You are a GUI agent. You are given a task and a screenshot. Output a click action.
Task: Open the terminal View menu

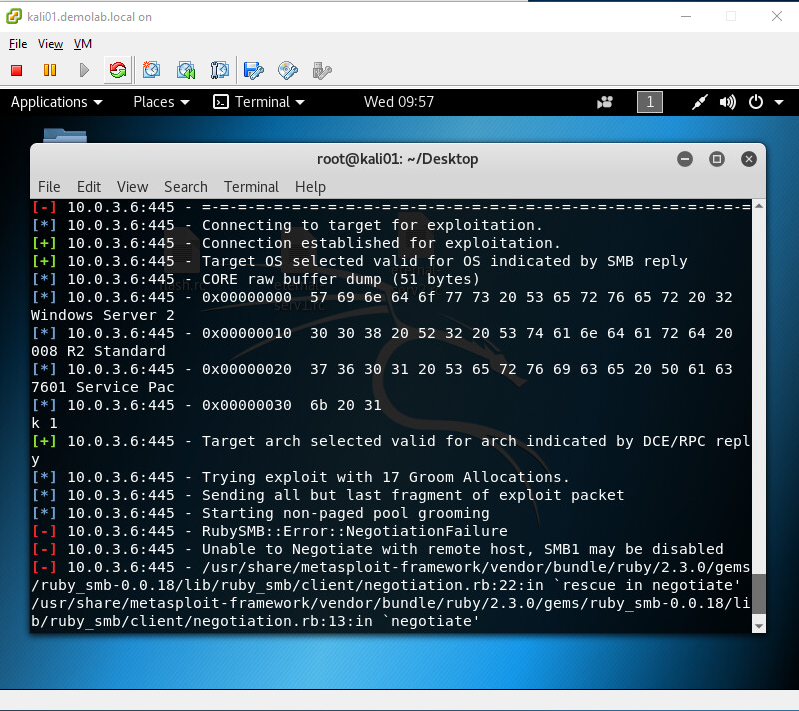pos(132,187)
